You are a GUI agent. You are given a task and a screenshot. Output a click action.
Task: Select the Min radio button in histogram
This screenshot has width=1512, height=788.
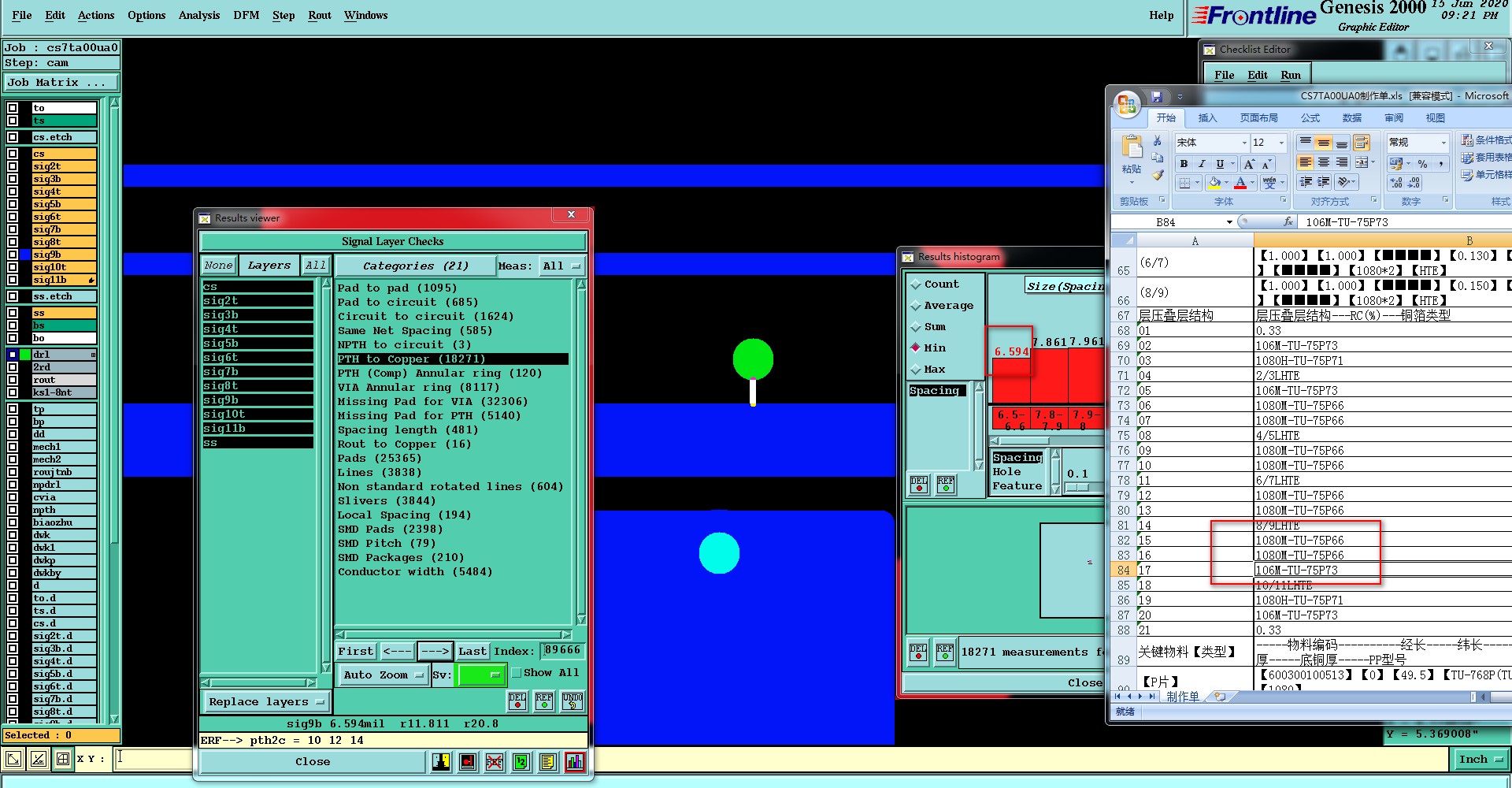(915, 348)
